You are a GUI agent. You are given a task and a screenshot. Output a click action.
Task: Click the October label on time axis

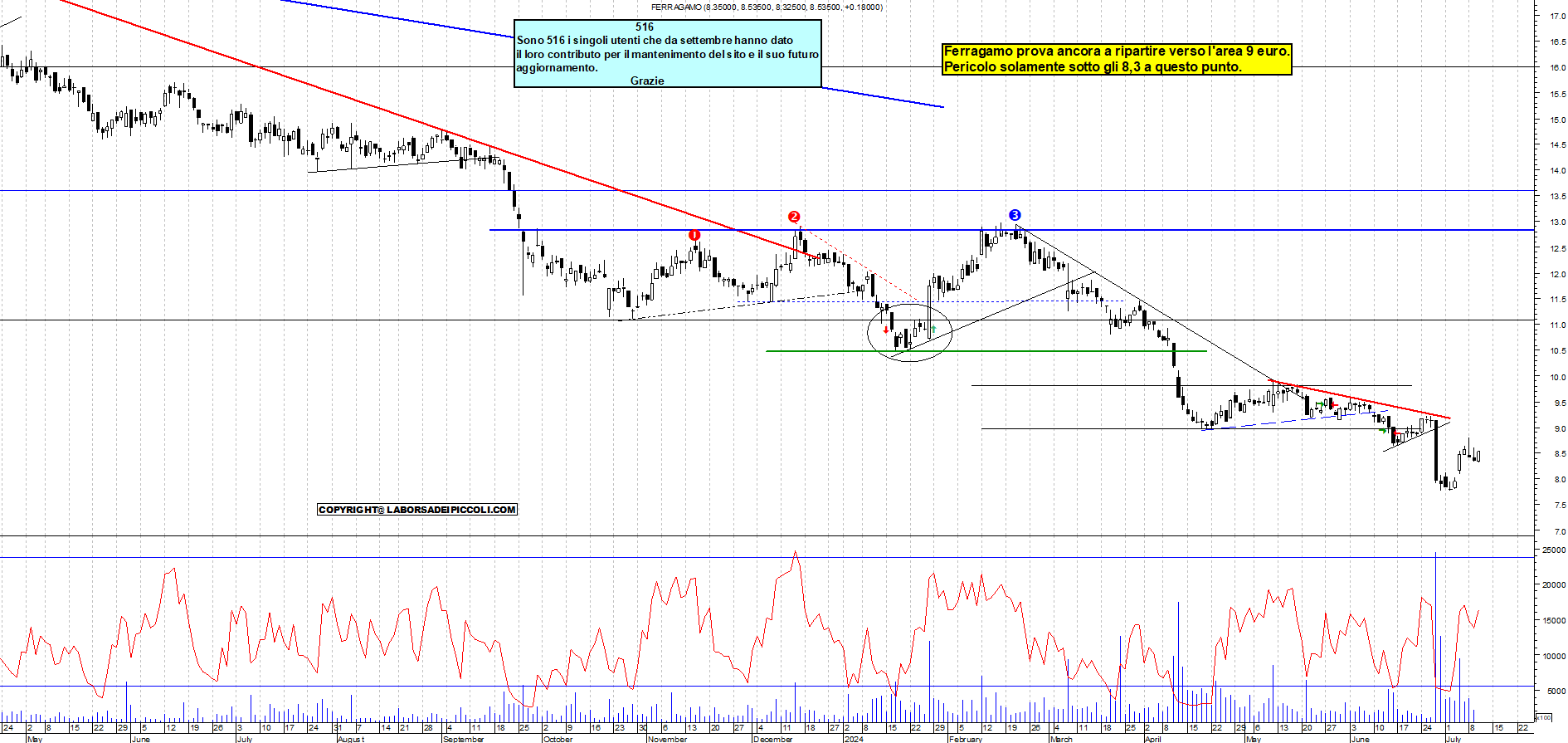pos(558,739)
